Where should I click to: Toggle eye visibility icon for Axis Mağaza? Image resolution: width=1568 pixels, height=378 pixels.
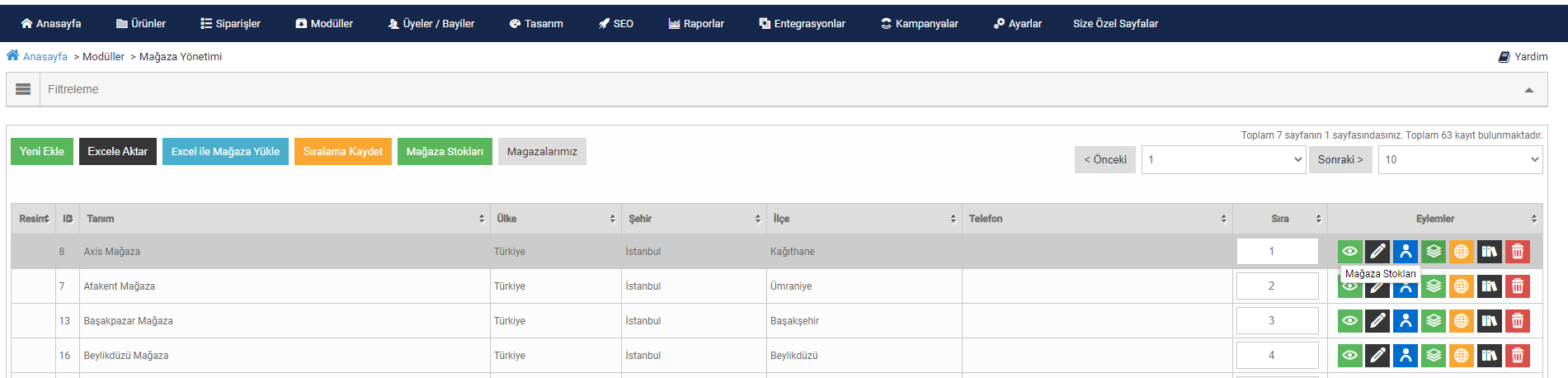pos(1349,251)
